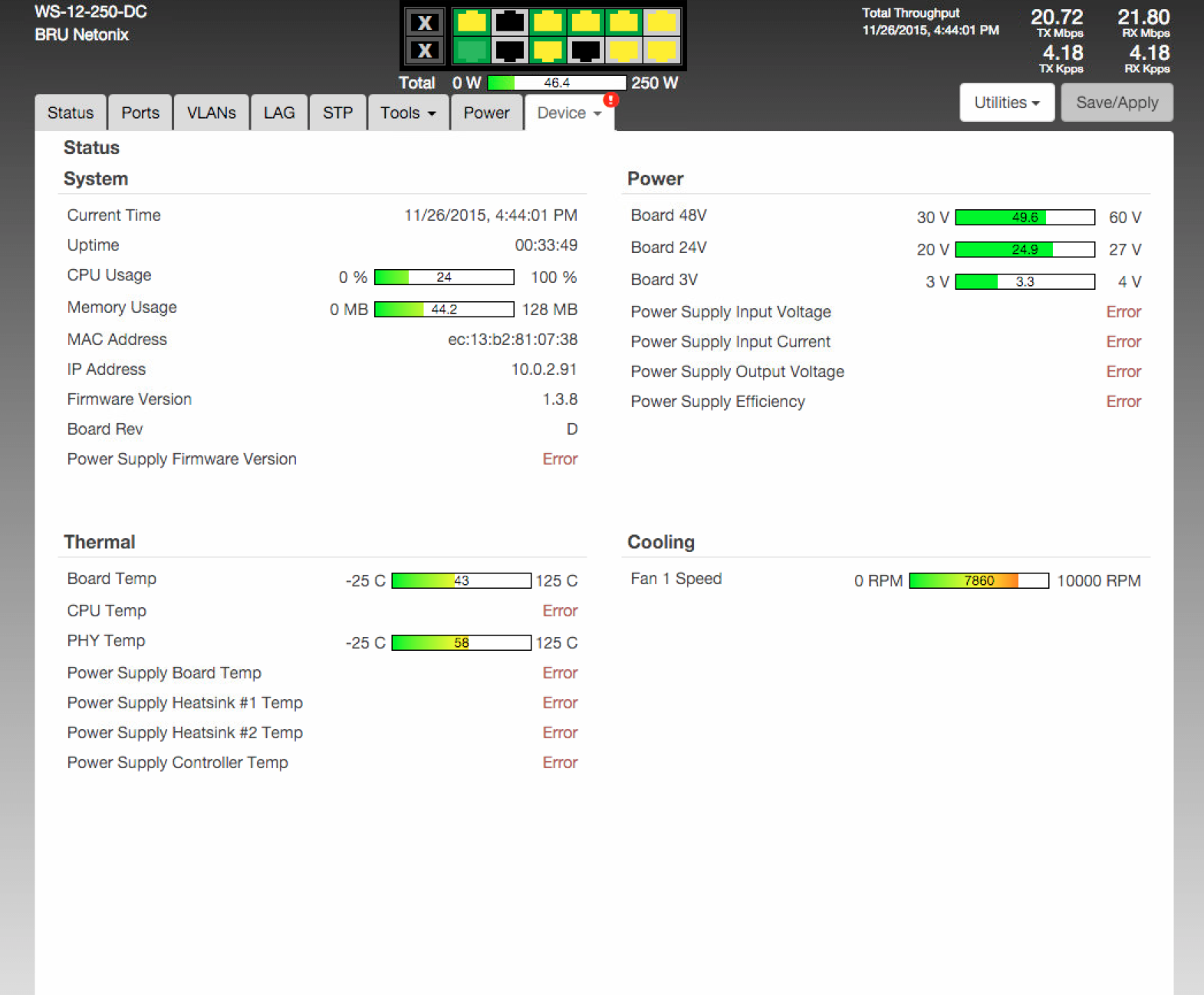1204x995 pixels.
Task: Click IP address value 10.0.2.91
Action: (x=544, y=369)
